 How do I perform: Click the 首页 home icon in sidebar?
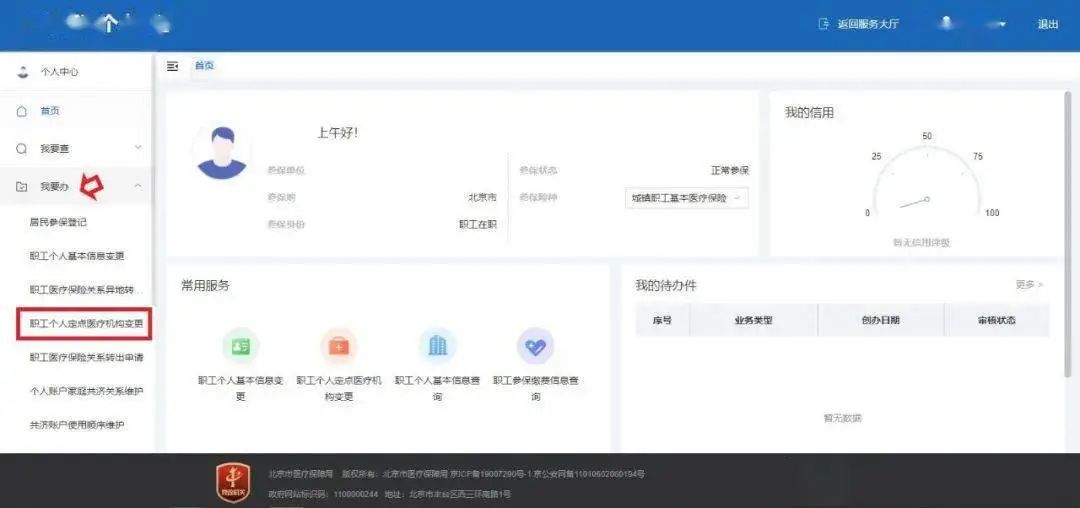click(x=22, y=111)
